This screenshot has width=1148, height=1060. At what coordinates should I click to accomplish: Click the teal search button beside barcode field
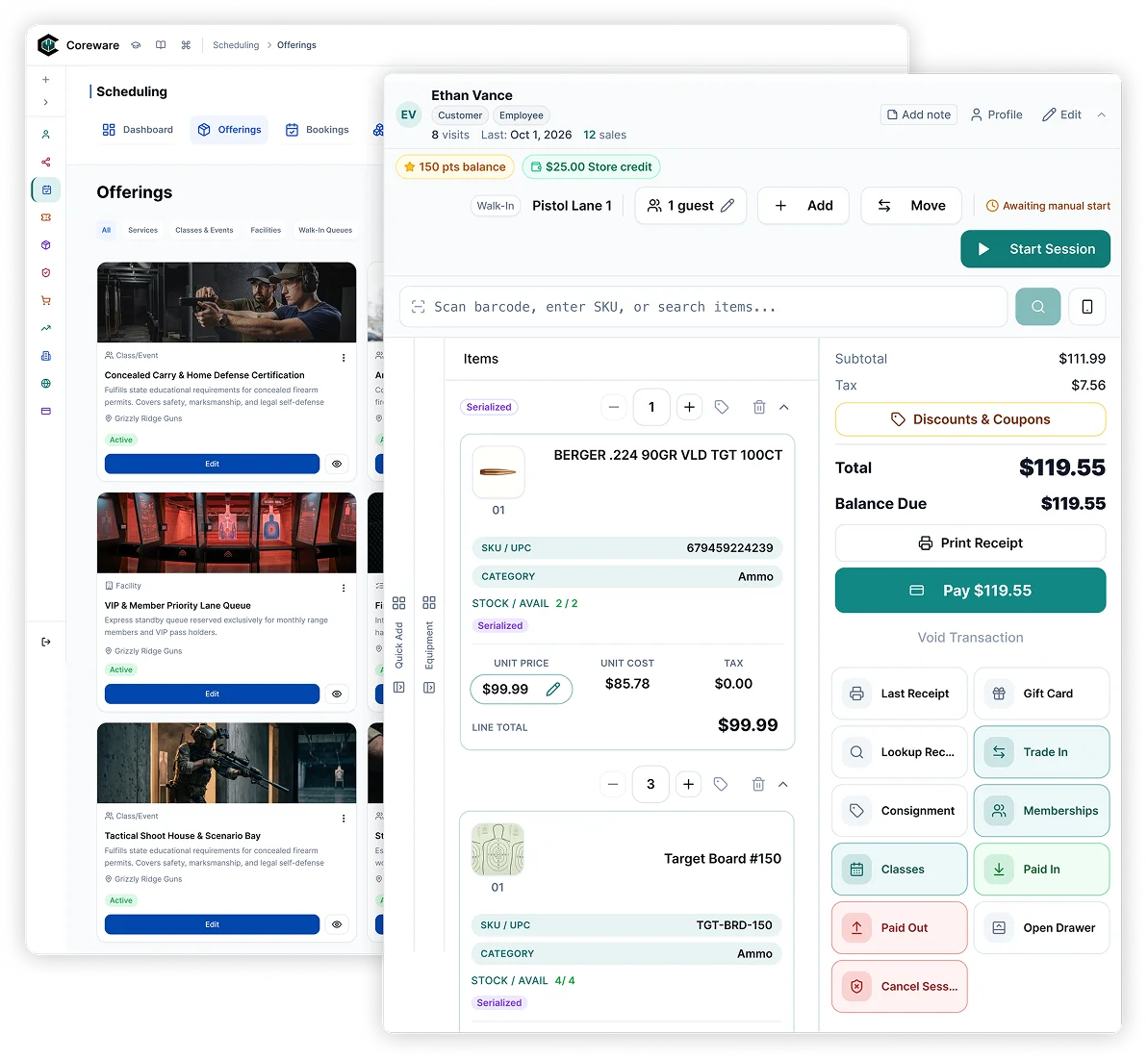click(x=1037, y=307)
